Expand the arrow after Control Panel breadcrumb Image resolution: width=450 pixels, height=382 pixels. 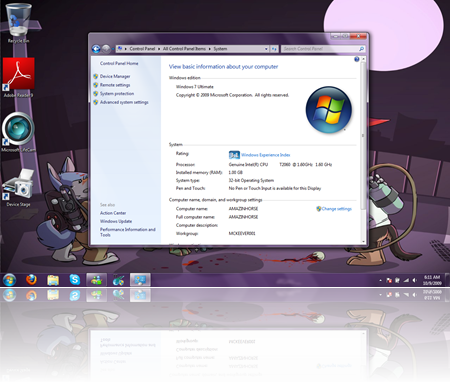[159, 49]
